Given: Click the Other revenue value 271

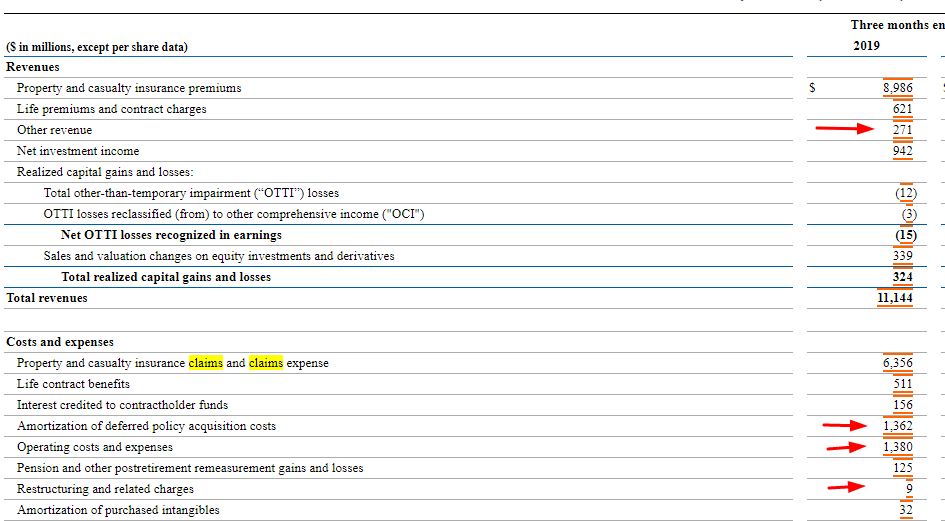Looking at the screenshot, I should 902,130.
